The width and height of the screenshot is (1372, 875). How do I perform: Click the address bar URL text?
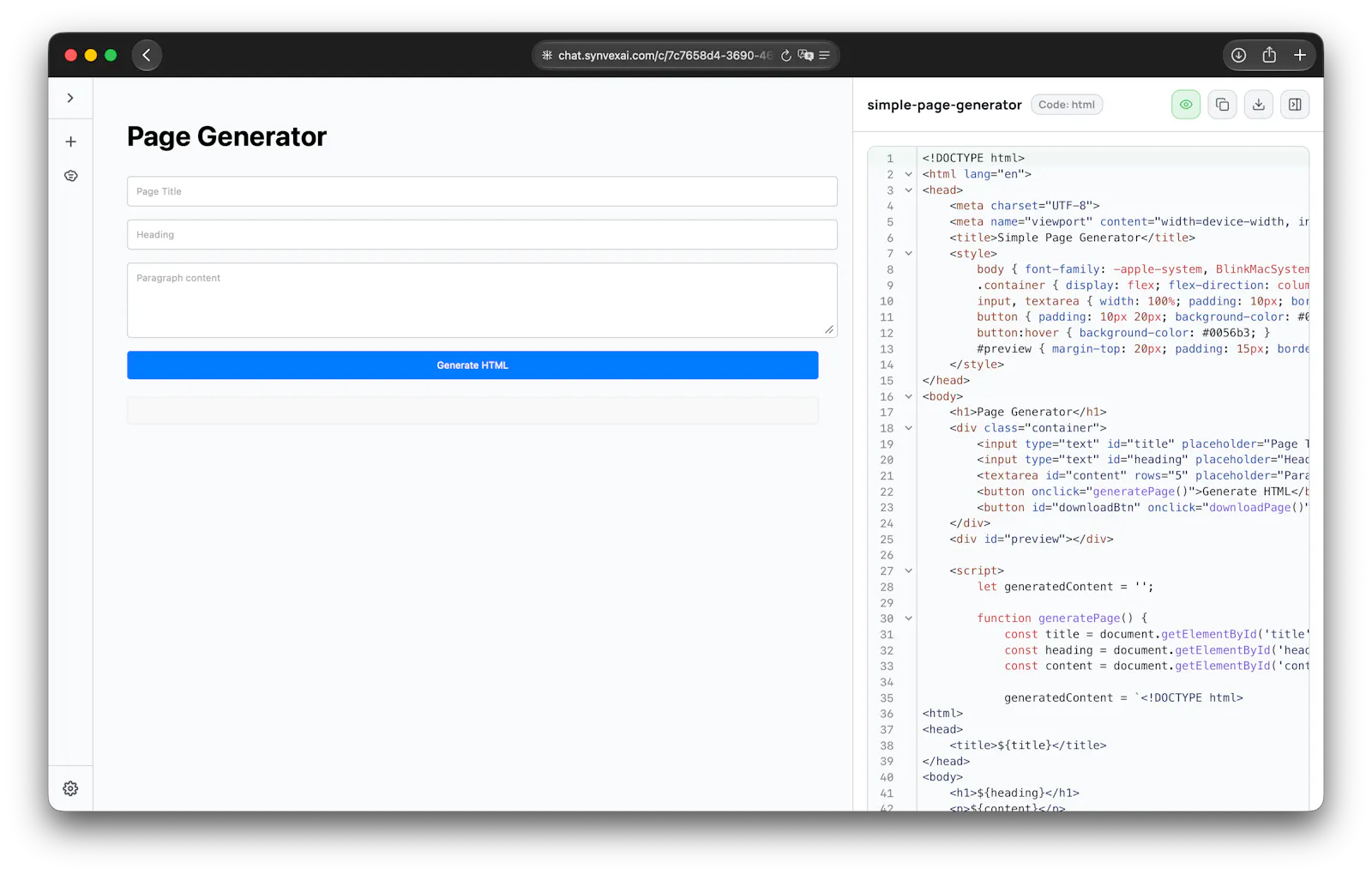coord(665,56)
